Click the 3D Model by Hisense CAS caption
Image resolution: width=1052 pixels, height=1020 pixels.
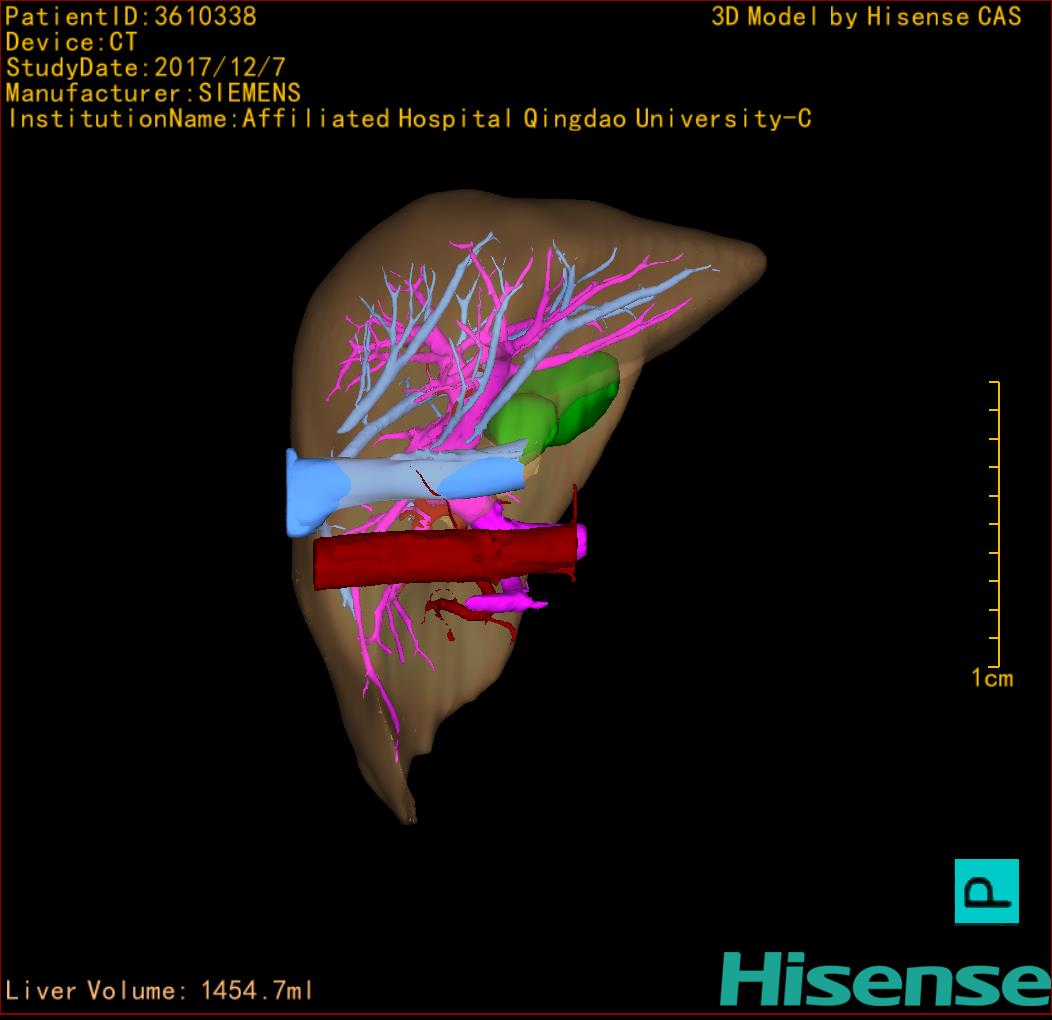point(866,17)
